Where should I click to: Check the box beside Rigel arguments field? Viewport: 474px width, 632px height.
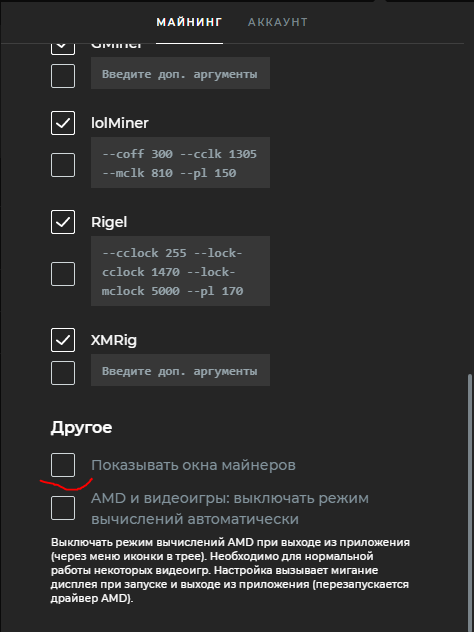click(63, 274)
